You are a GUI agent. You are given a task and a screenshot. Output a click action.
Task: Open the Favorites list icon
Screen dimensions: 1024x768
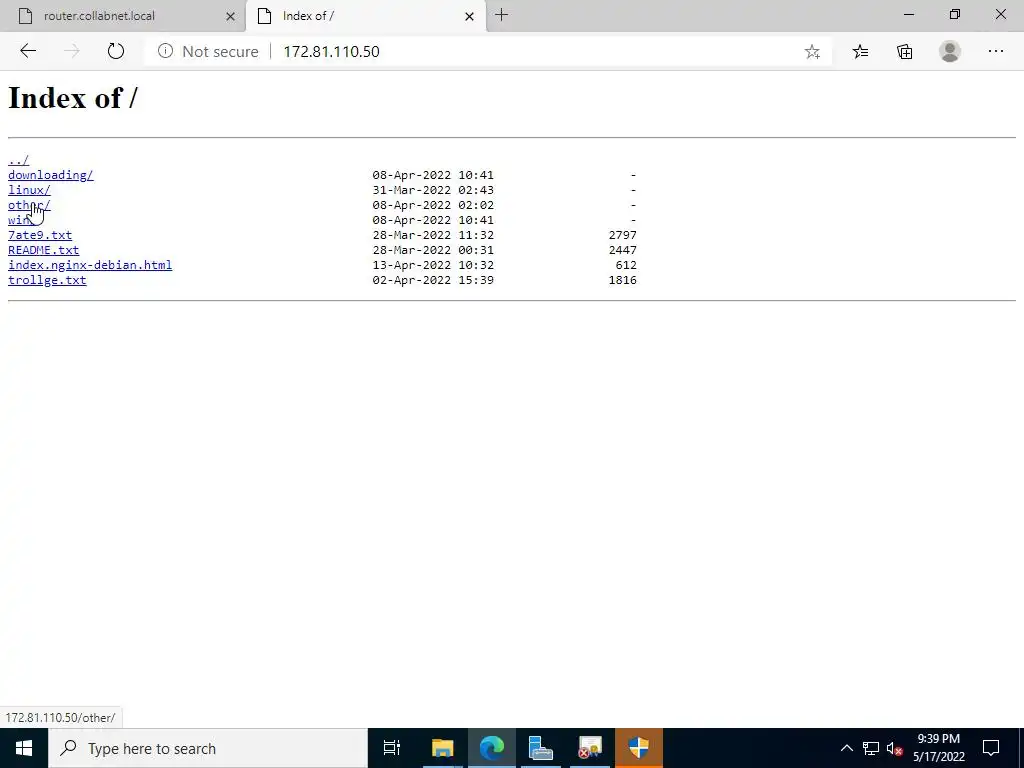(x=860, y=52)
